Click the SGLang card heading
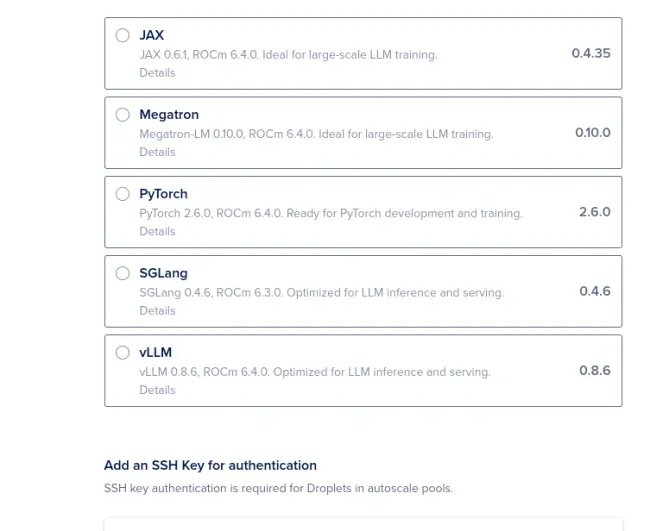Viewport: 650px width, 531px height. (163, 273)
